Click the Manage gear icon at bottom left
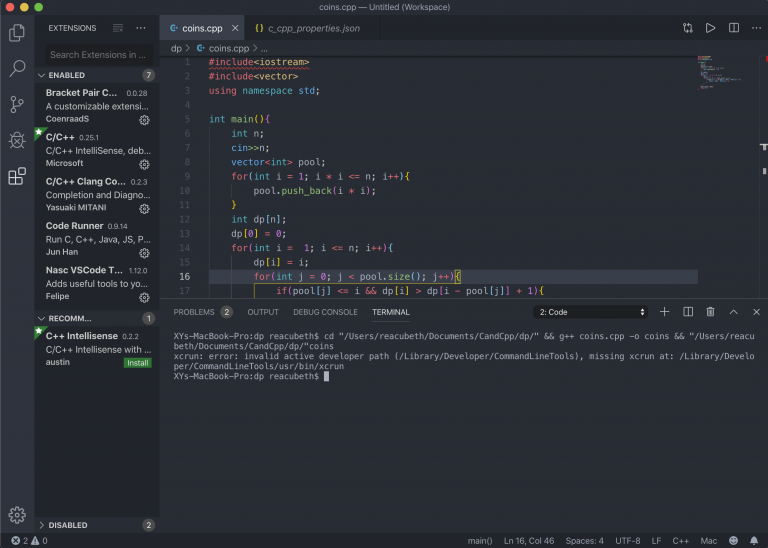This screenshot has height=548, width=768. (x=17, y=515)
